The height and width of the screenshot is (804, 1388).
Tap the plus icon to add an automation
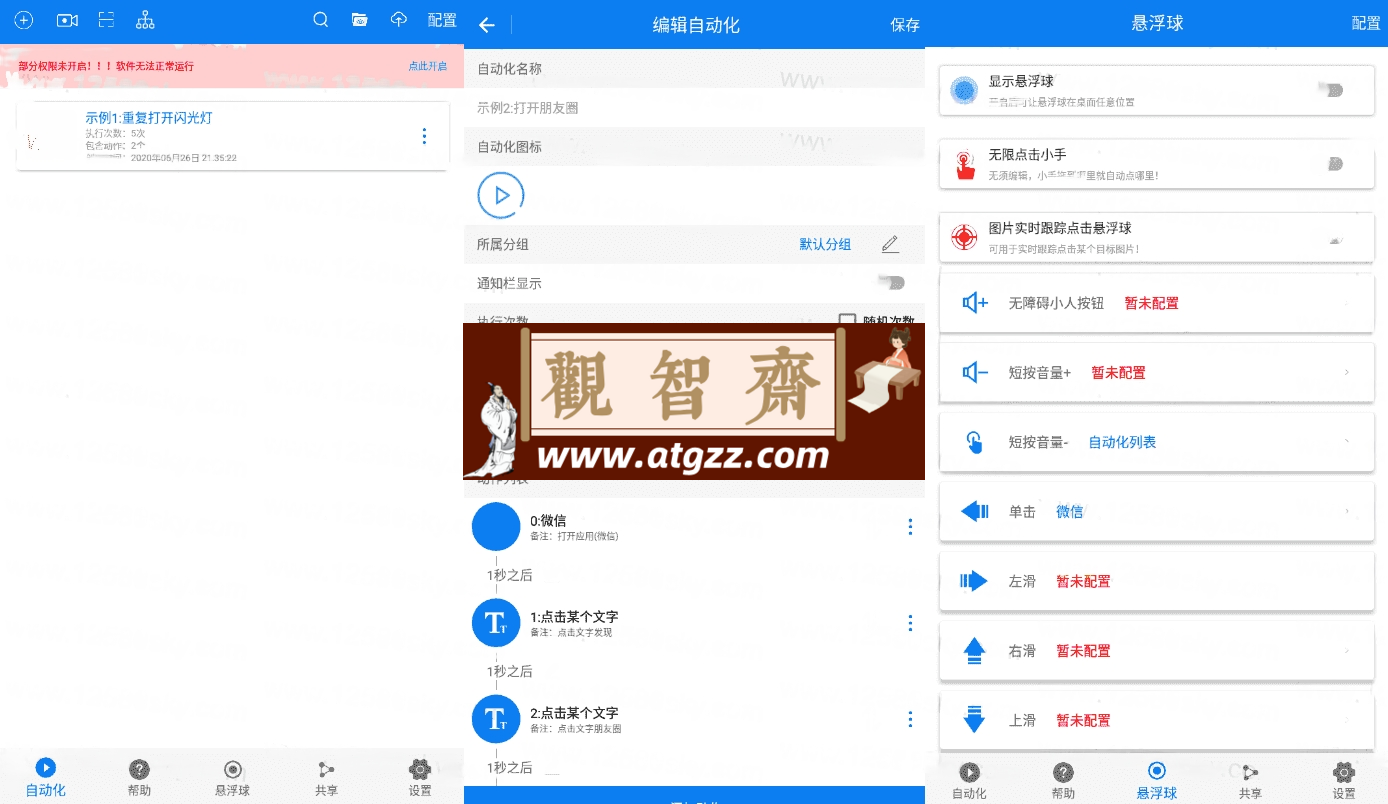point(23,20)
